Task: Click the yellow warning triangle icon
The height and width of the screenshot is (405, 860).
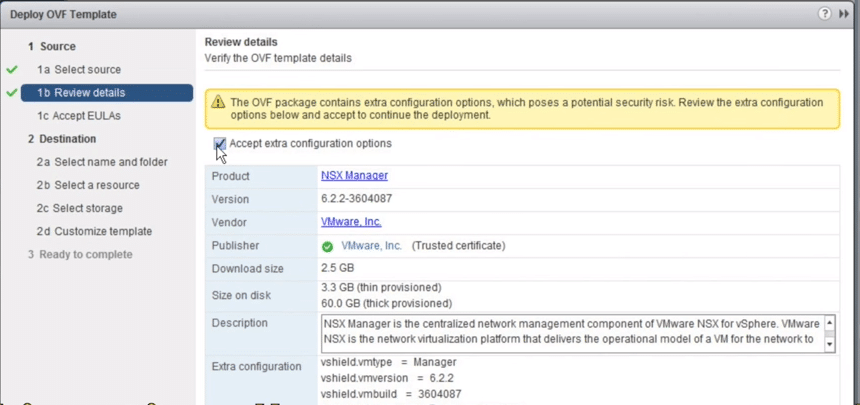Action: tap(218, 102)
